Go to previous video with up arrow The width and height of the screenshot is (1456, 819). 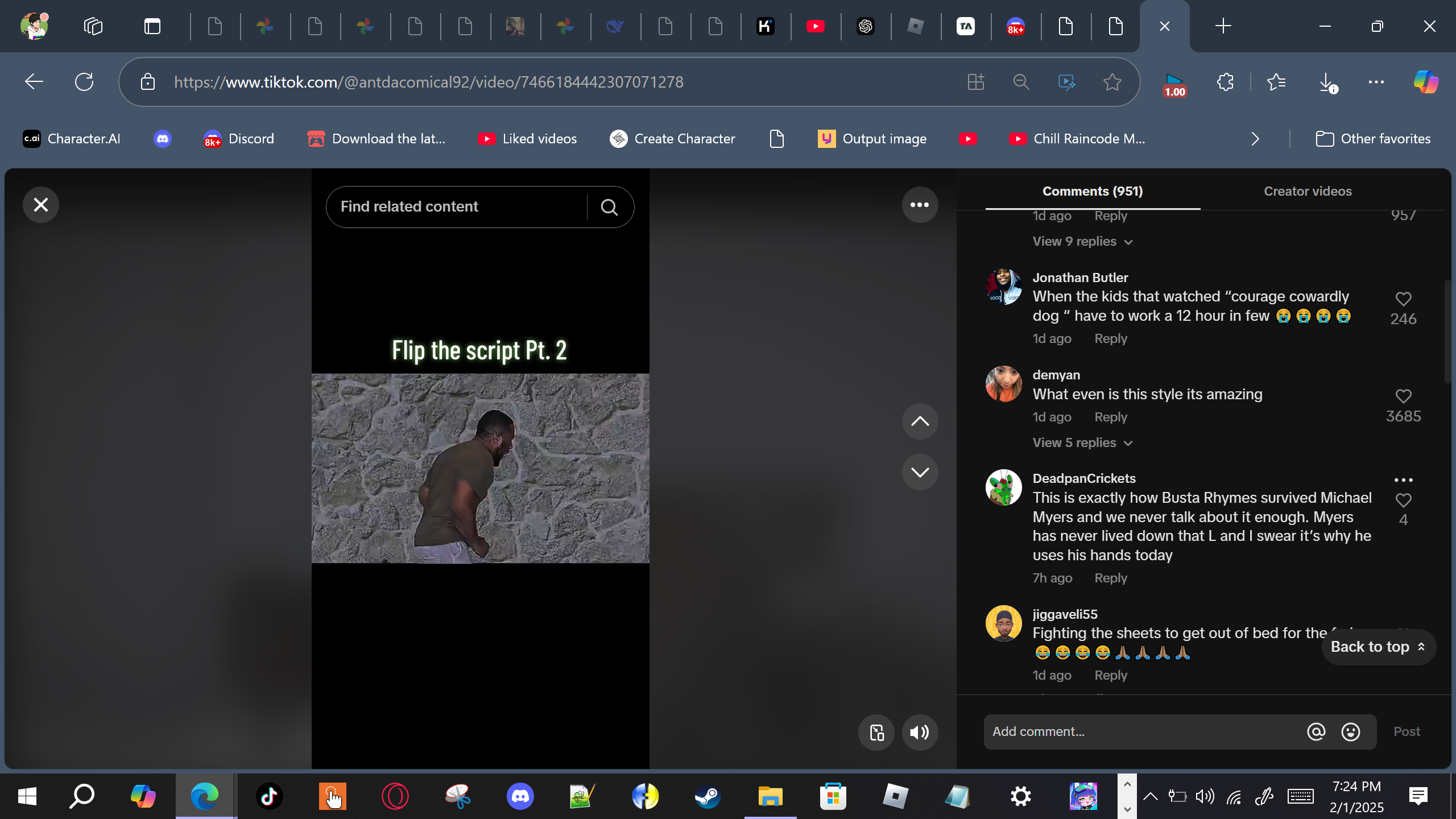919,421
